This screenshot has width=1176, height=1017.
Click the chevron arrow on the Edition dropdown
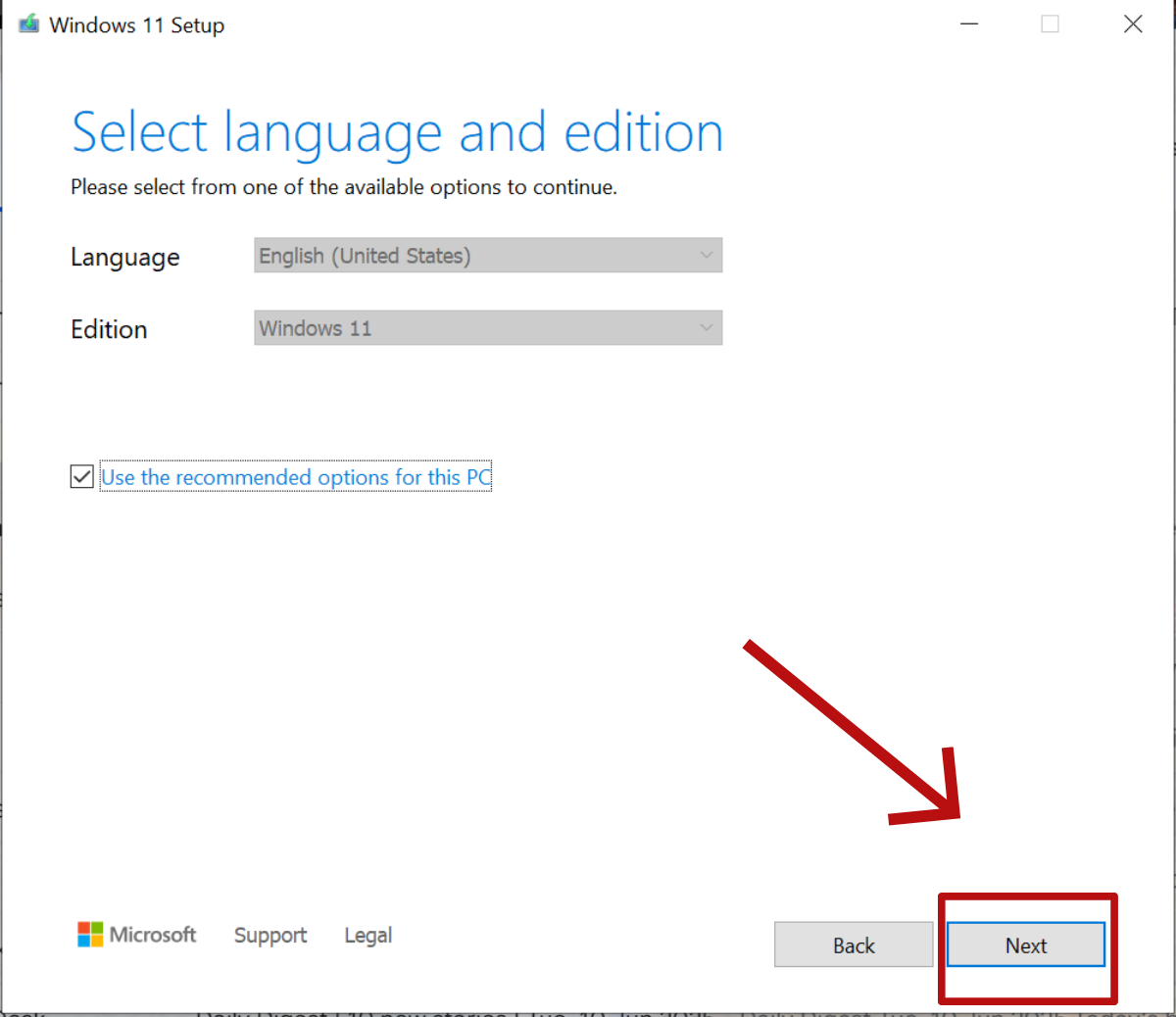tap(706, 328)
